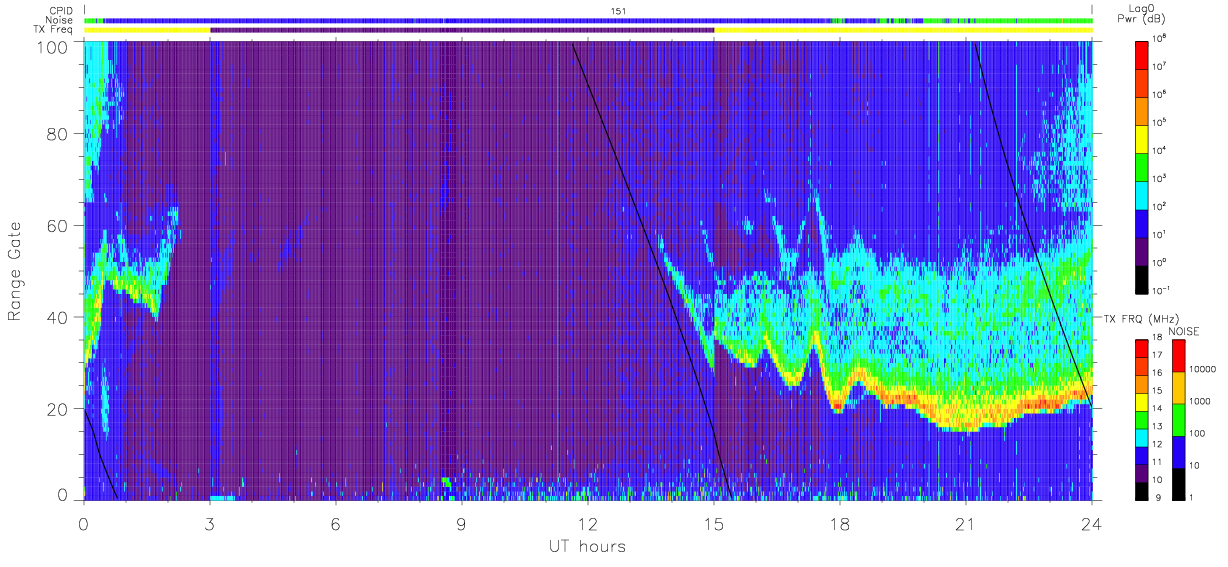This screenshot has width=1228, height=567.
Task: Click the y-axis tick label '20'
Action: [x=57, y=409]
